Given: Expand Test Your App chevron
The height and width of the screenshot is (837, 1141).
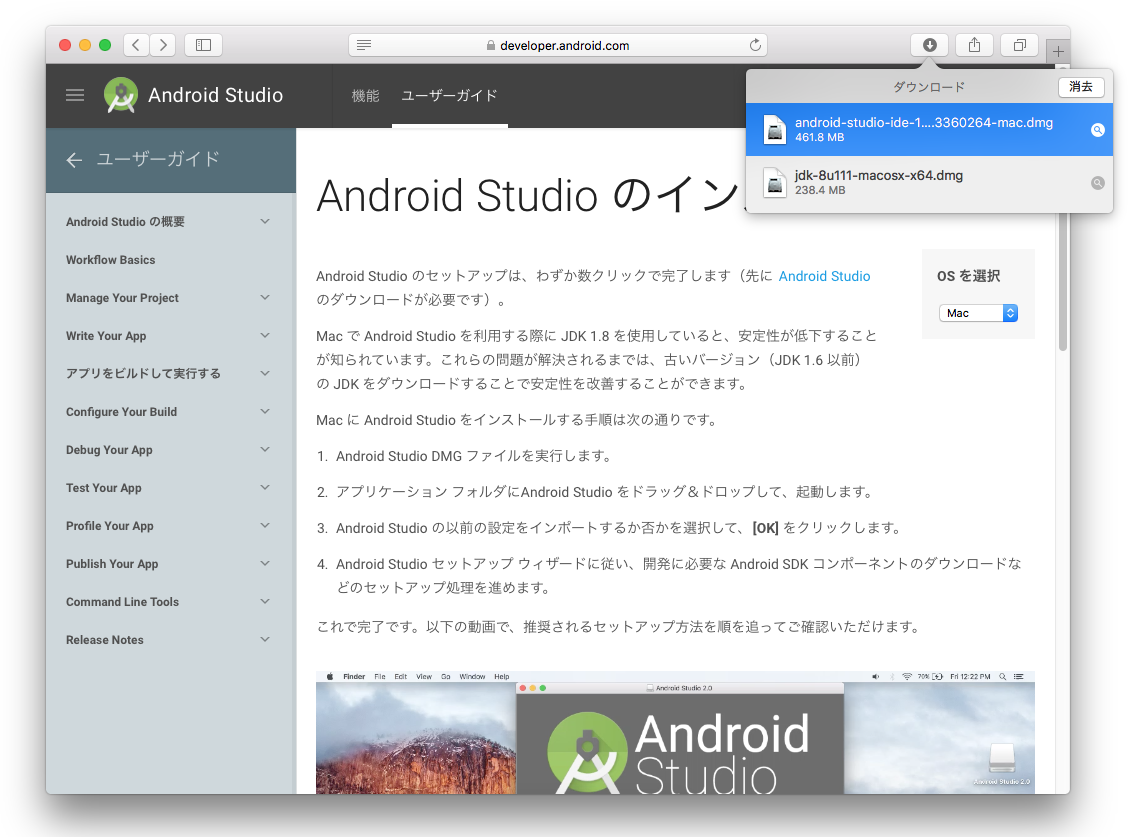Looking at the screenshot, I should pyautogui.click(x=265, y=488).
